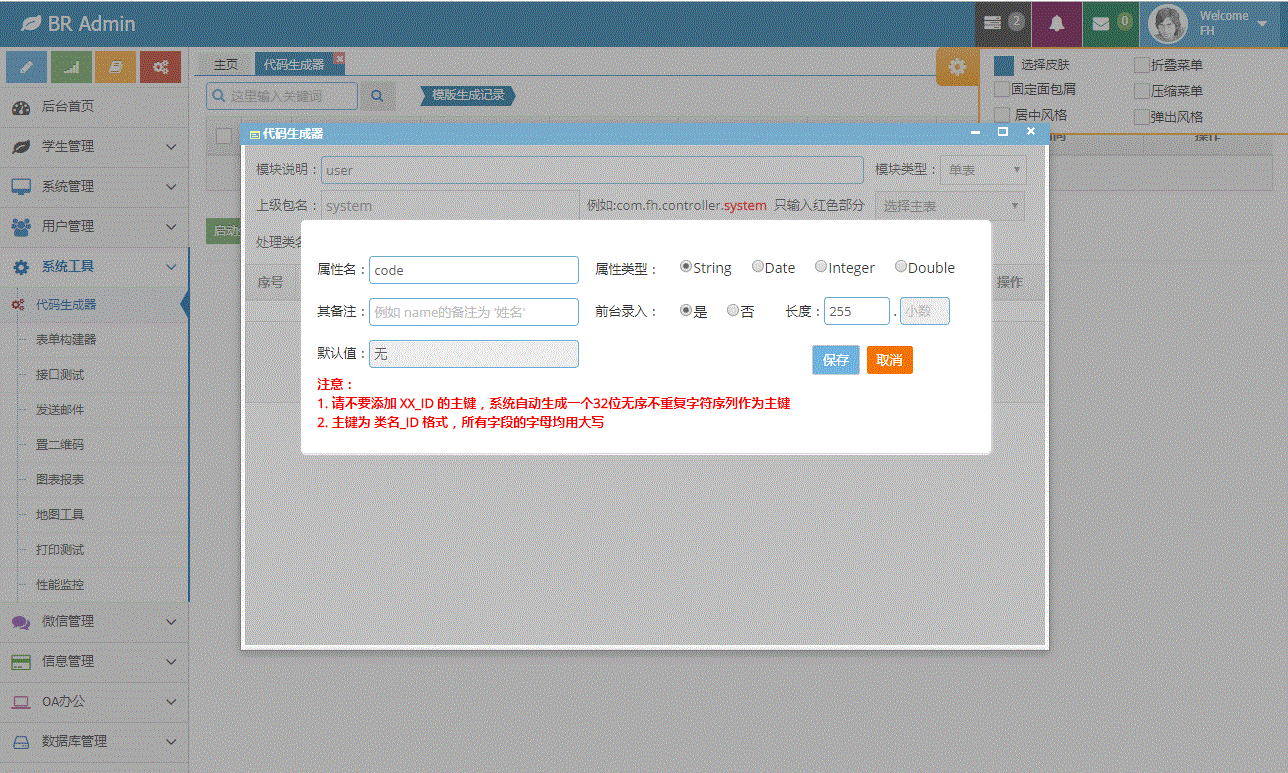
Task: Click the 长度 input showing 255
Action: coord(857,311)
